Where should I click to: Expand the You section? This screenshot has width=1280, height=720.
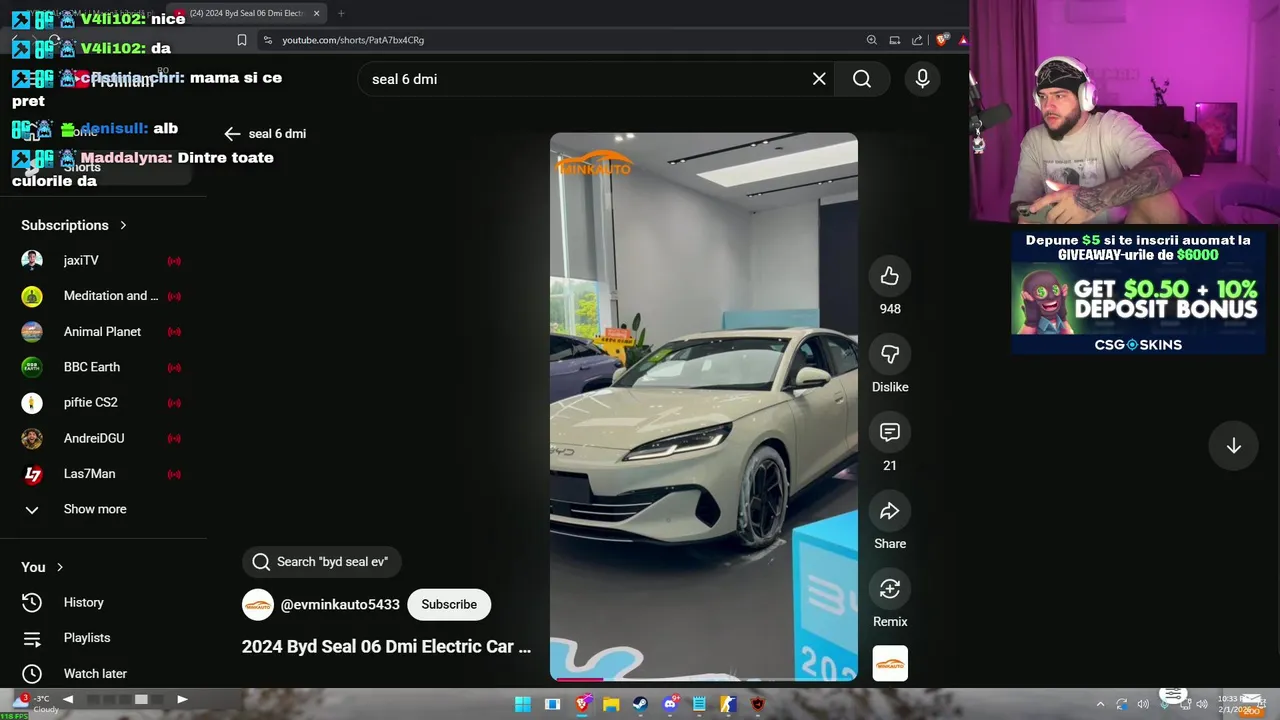click(42, 567)
